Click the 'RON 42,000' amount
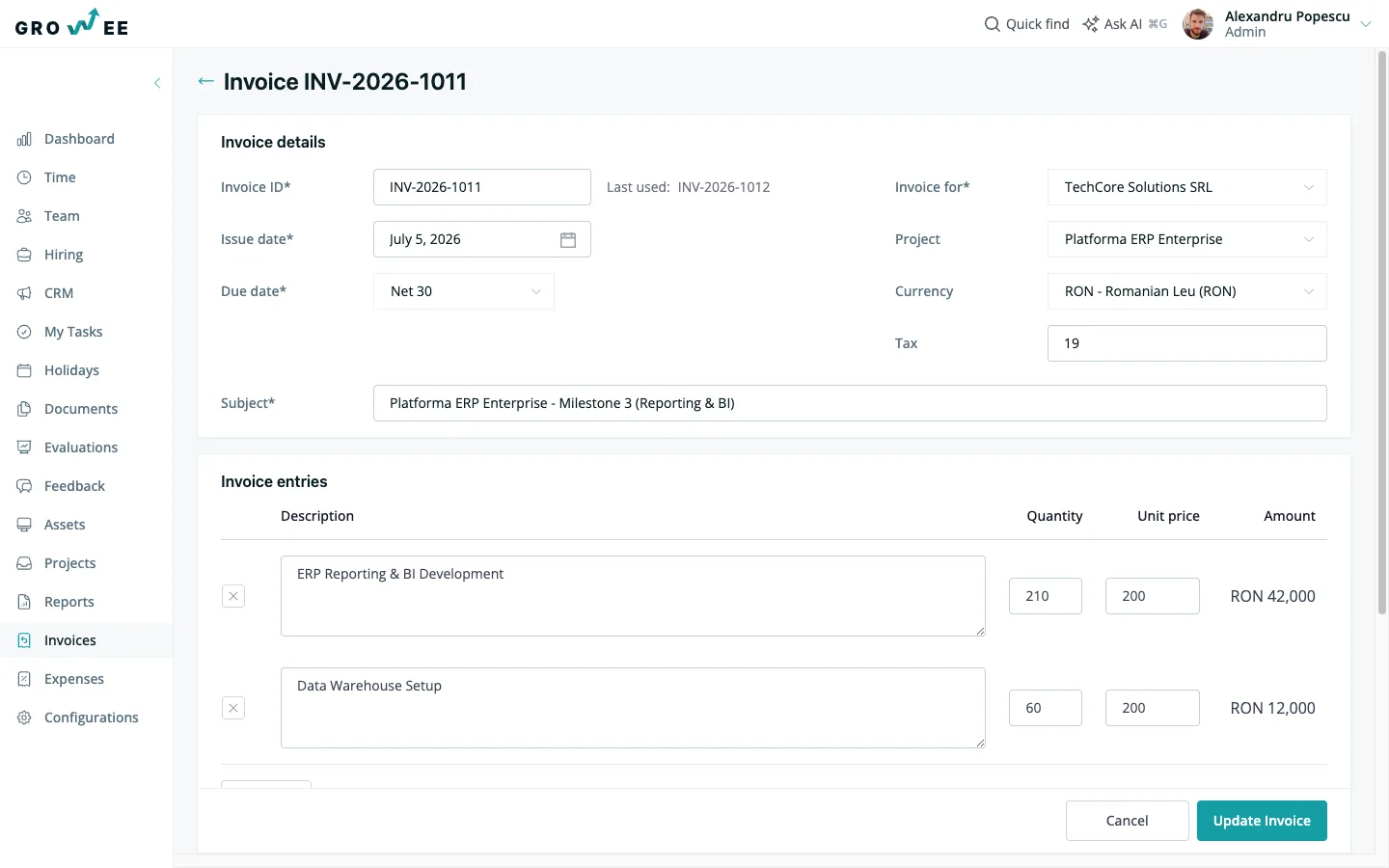Image resolution: width=1389 pixels, height=868 pixels. (x=1272, y=596)
